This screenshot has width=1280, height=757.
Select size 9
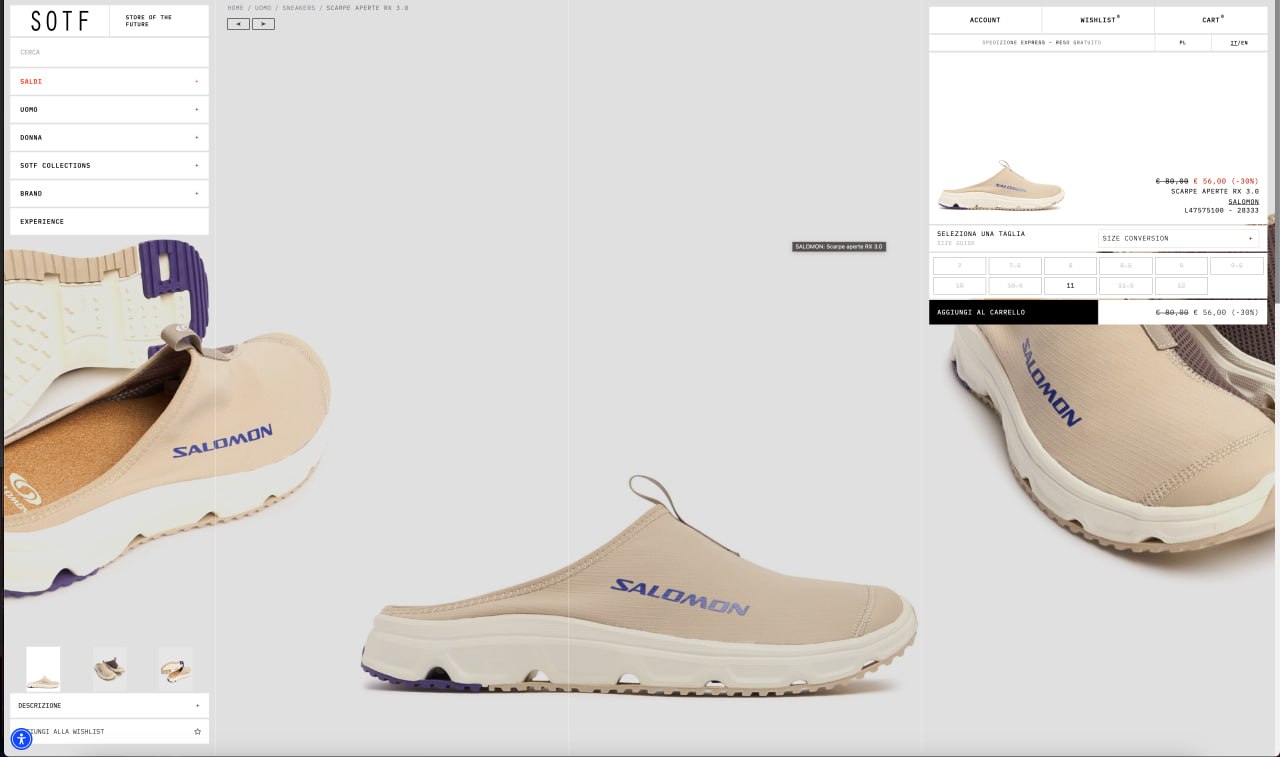1181,266
